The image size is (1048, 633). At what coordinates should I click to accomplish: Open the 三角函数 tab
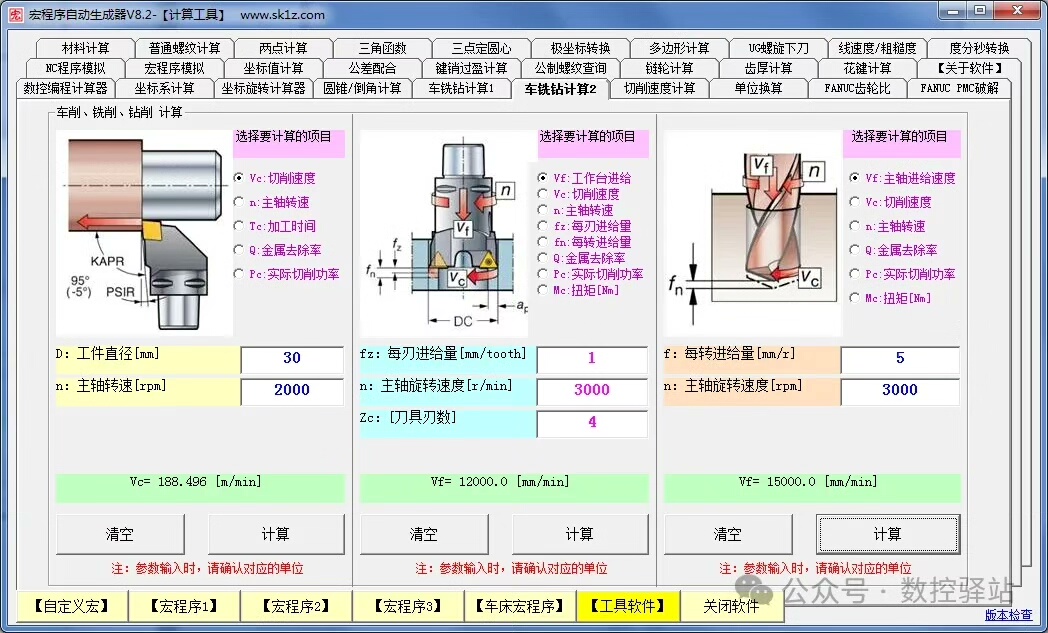point(382,48)
